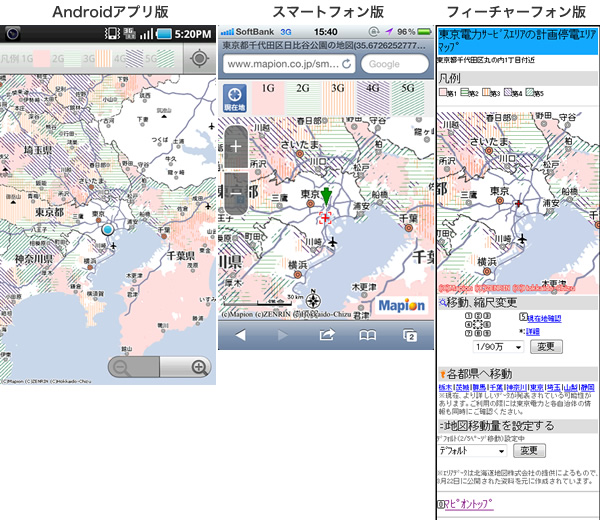Tap the Safari share icon

pos(326,336)
